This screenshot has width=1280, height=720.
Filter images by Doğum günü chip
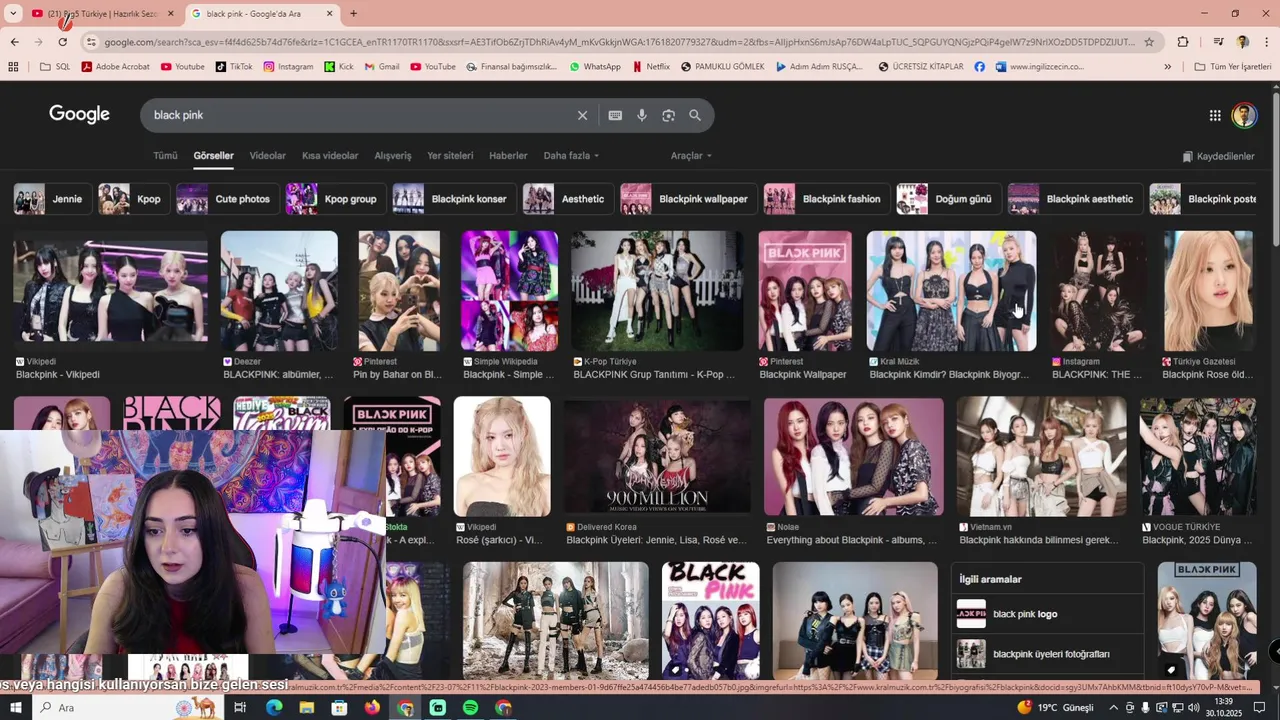coord(949,199)
